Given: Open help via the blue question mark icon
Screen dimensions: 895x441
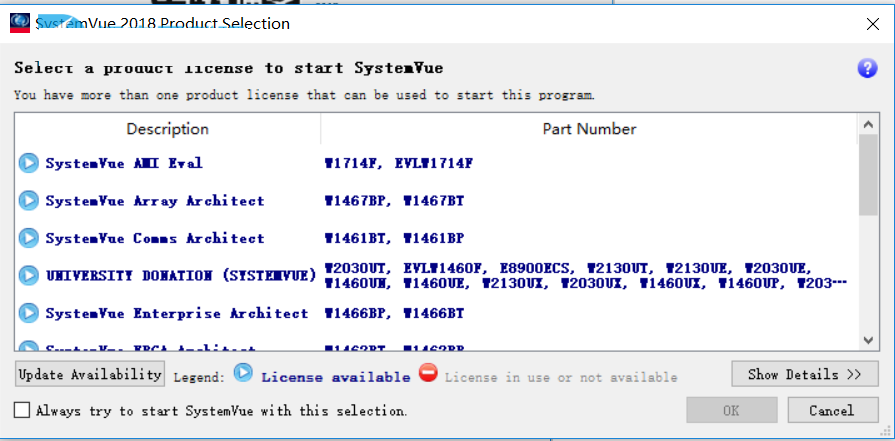Looking at the screenshot, I should [867, 68].
